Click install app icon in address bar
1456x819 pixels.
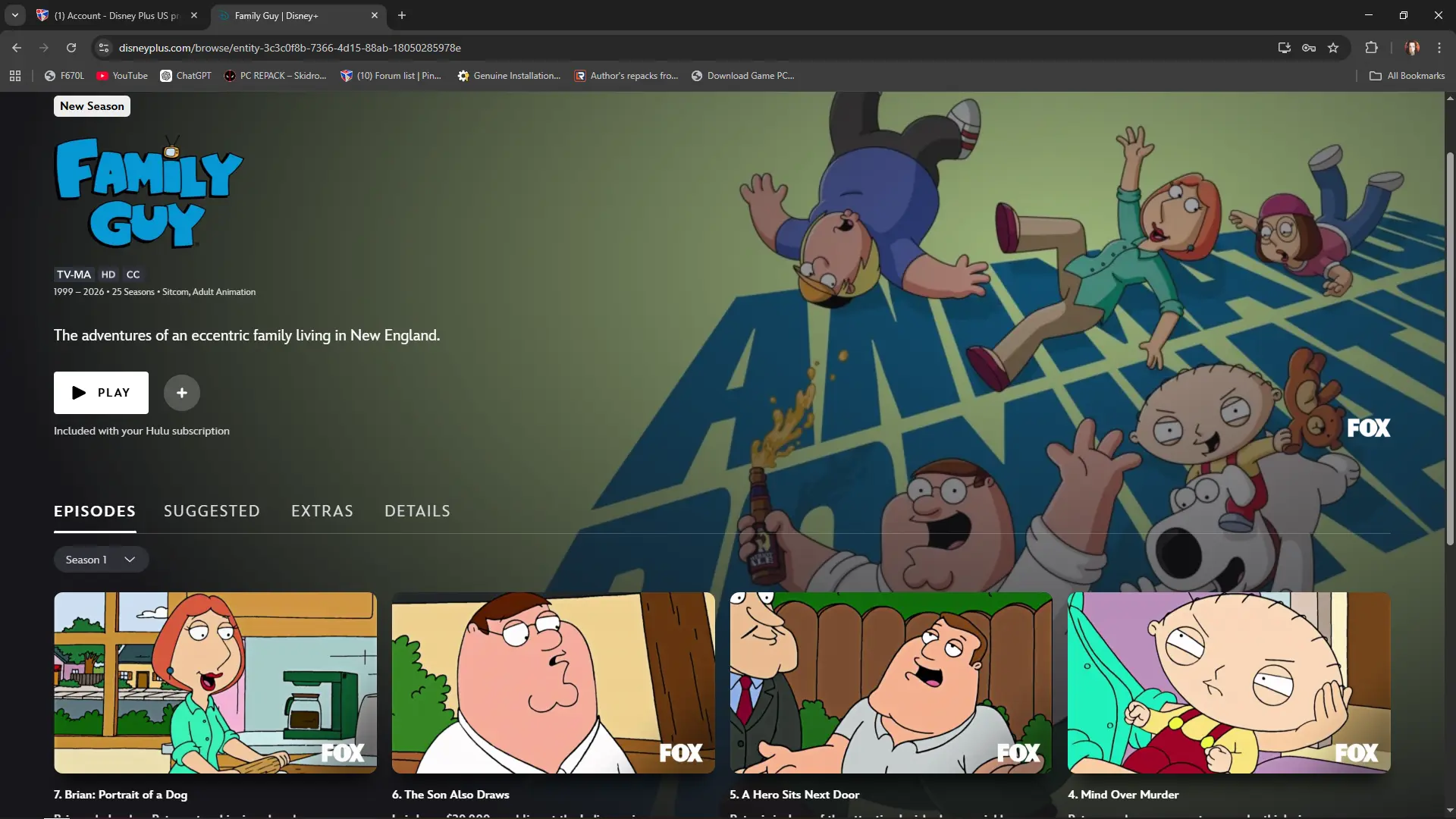pos(1284,48)
